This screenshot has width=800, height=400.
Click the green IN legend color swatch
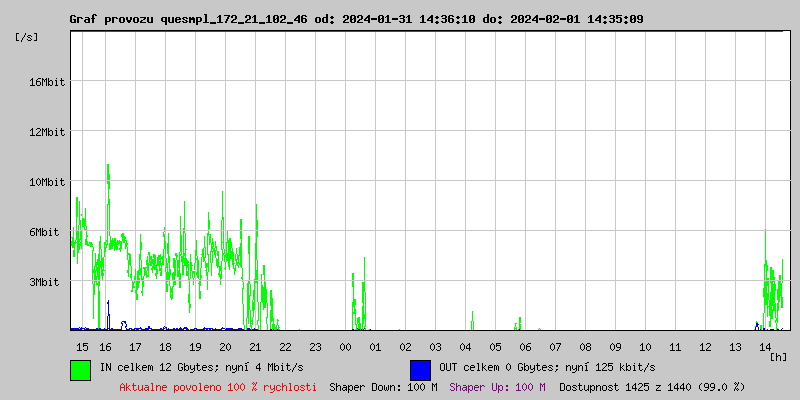click(x=80, y=369)
